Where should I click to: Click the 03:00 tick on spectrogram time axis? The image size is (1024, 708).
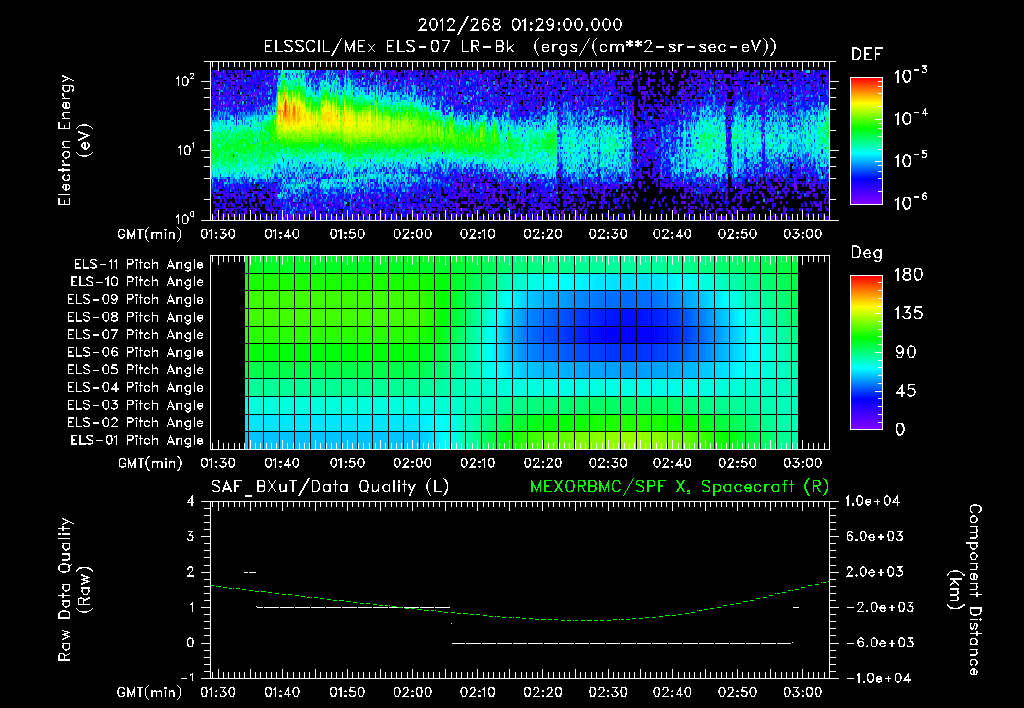coord(803,234)
